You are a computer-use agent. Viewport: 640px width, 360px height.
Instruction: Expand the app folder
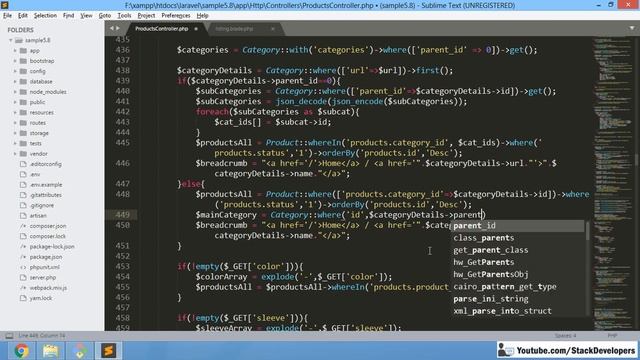(x=15, y=51)
